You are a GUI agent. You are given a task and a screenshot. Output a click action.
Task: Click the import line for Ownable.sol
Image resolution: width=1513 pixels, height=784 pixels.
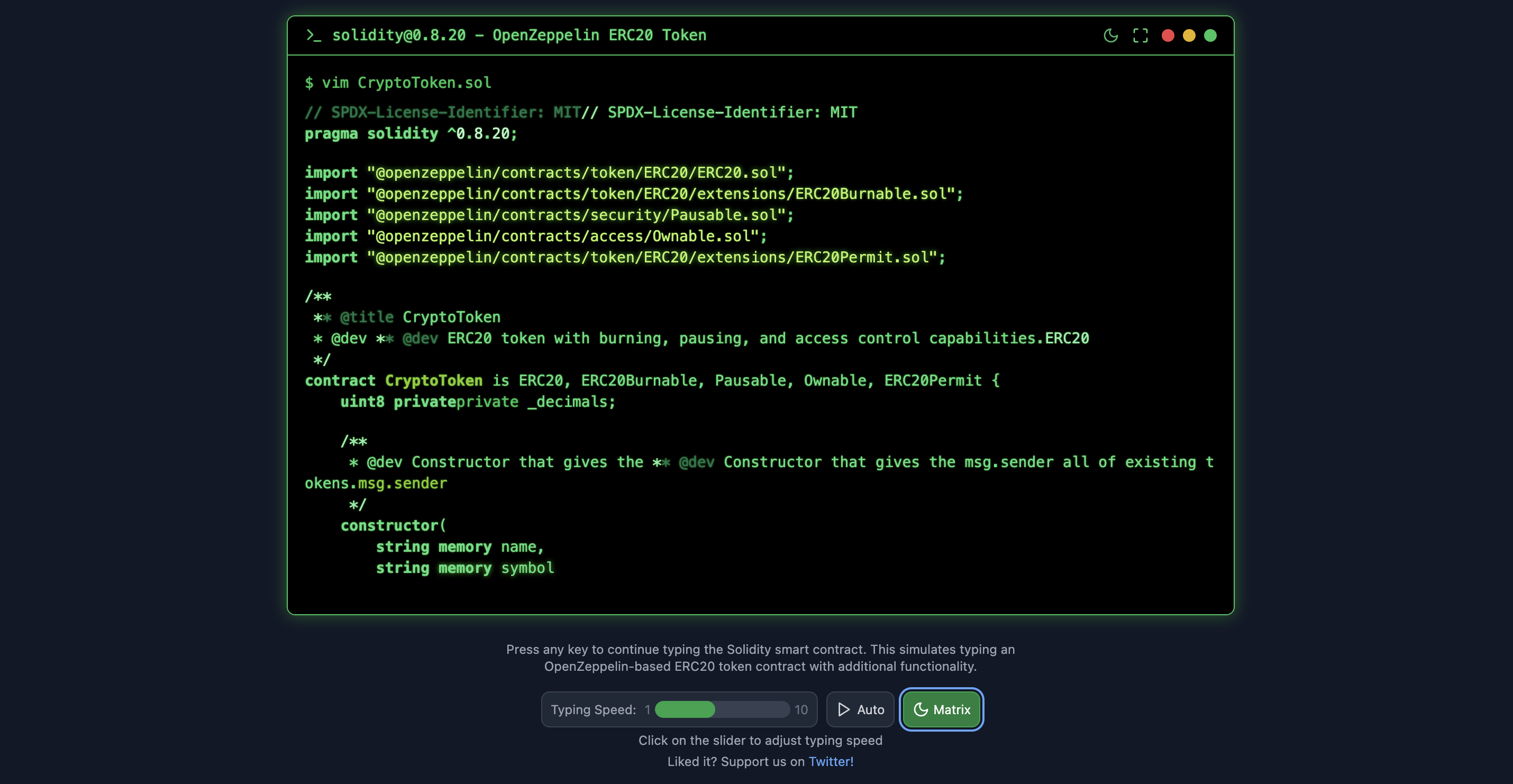[536, 236]
